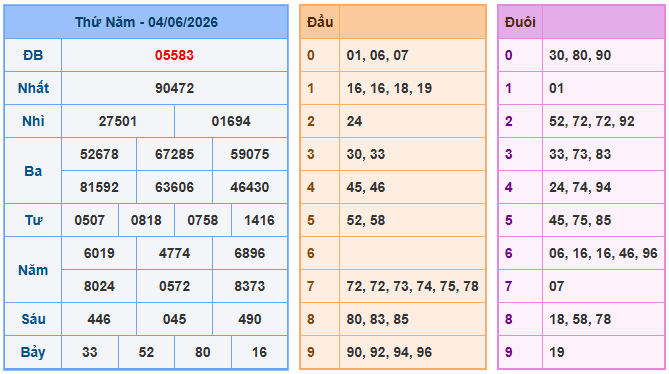The image size is (669, 374).
Task: Select Đuôi values 30, 80, 90
Action: coord(580,55)
